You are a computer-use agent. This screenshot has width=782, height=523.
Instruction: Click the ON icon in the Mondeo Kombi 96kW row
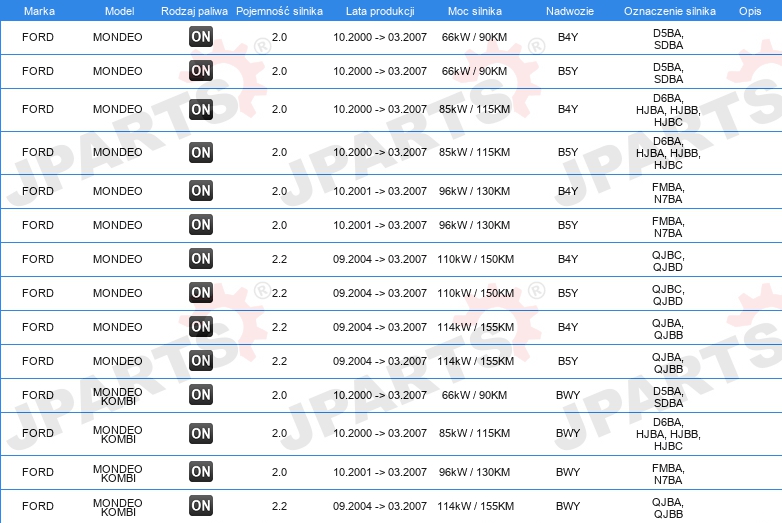point(201,472)
